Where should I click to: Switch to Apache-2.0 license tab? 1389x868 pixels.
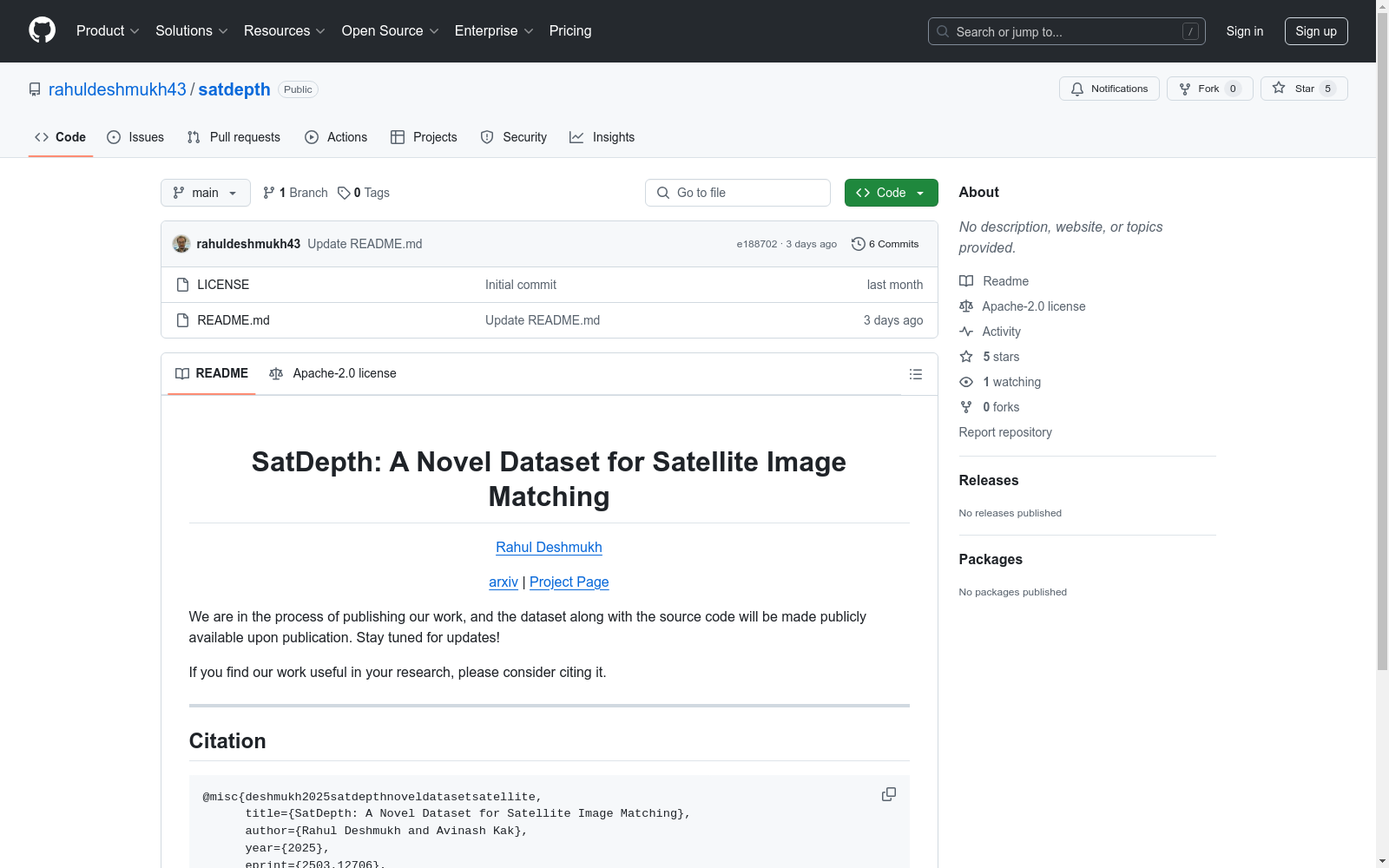333,373
